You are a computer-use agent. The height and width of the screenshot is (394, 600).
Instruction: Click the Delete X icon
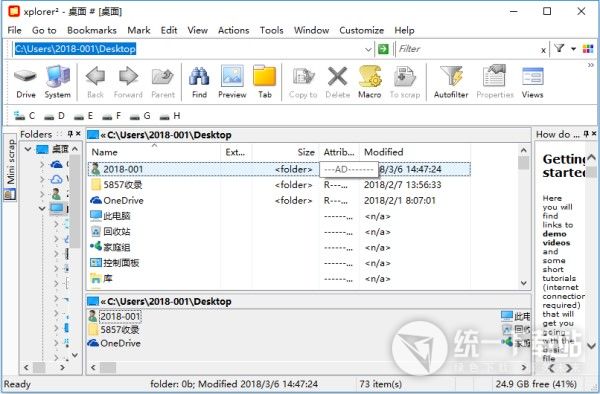point(338,82)
